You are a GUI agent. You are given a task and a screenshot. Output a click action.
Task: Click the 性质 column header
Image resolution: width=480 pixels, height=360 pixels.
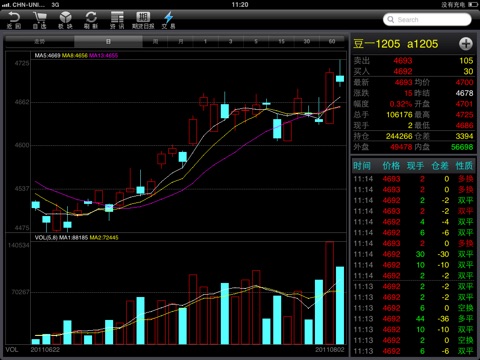point(464,166)
